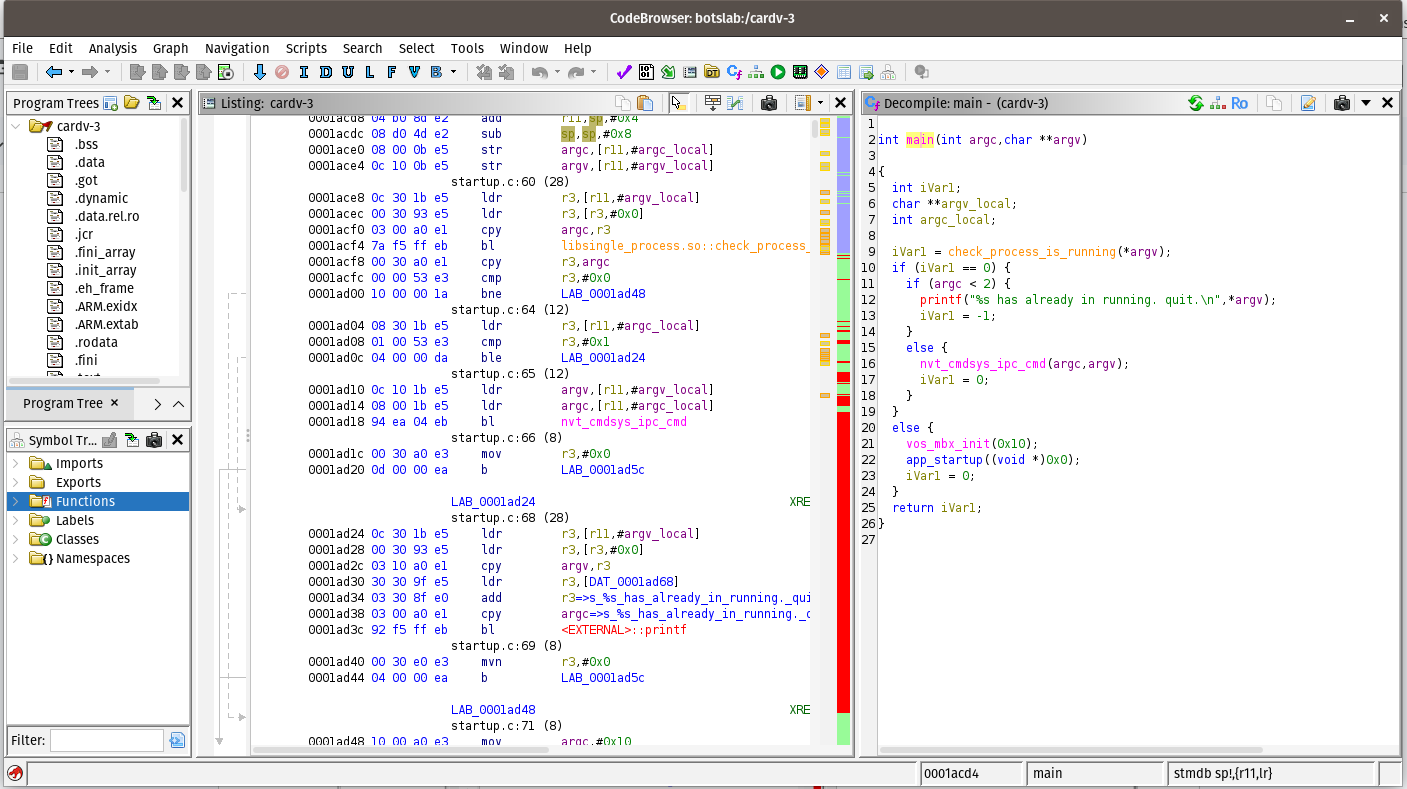Toggle the Undefined U navigation button
This screenshot has width=1407, height=789.
347,72
